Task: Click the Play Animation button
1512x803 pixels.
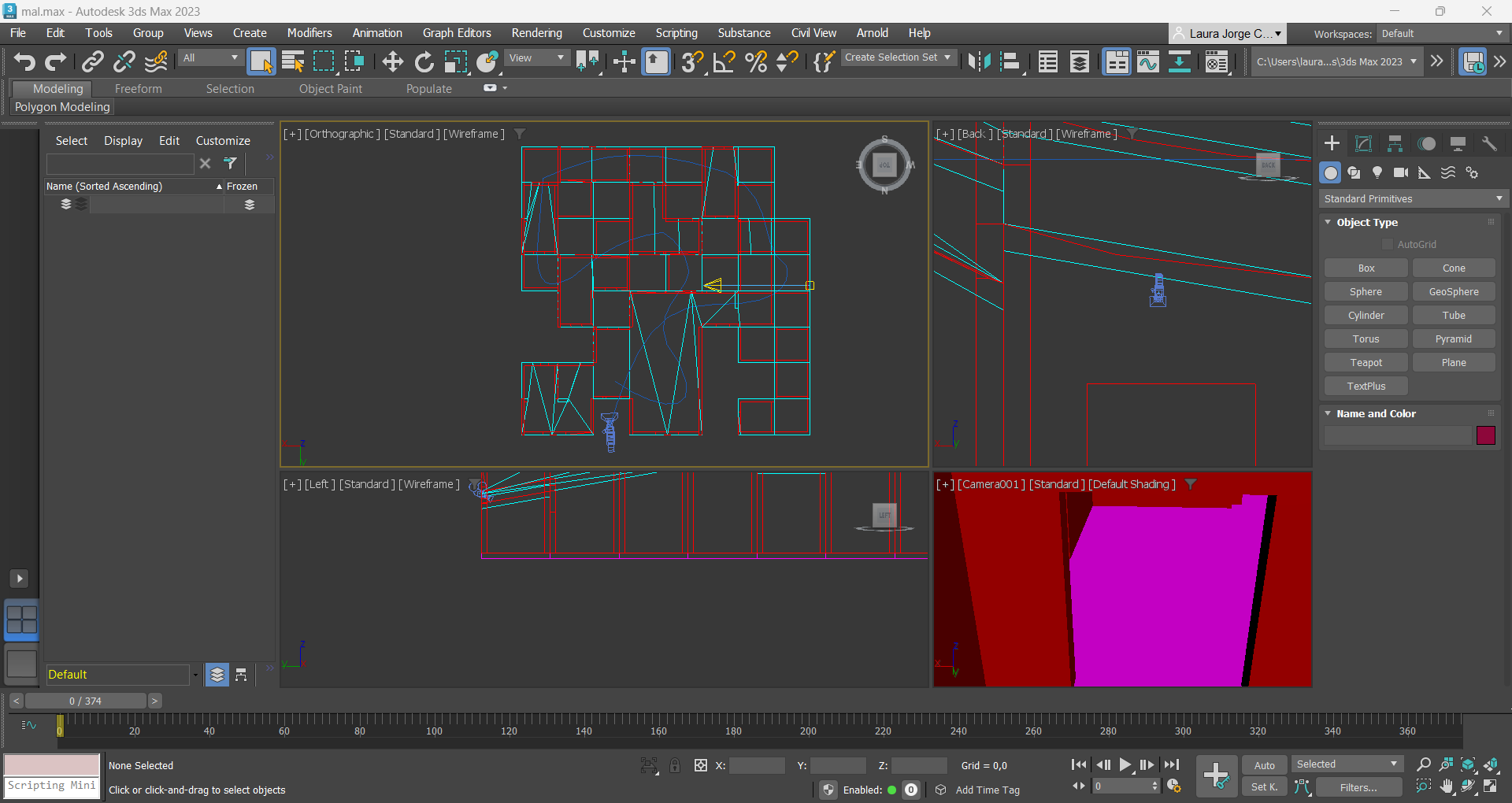Action: (x=1125, y=764)
